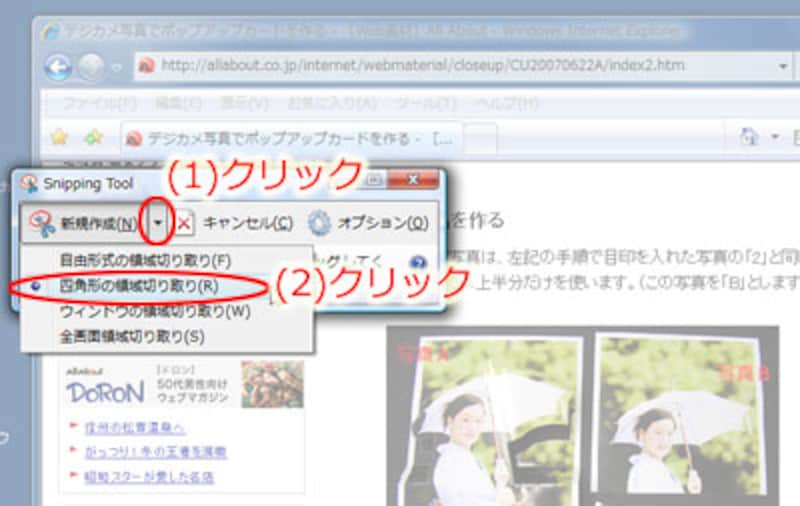Click the DoRoN web magazine banner
Viewport: 800px width, 506px height.
(x=183, y=385)
